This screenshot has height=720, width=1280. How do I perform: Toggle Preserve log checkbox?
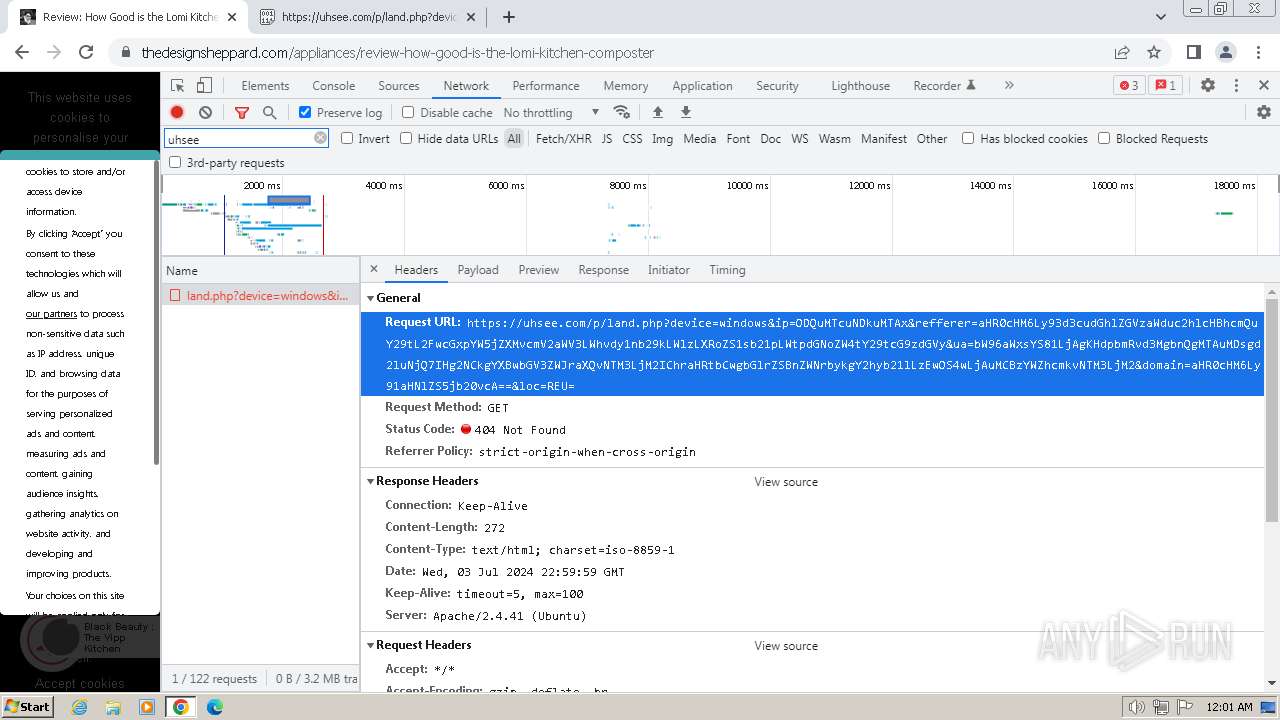point(305,112)
